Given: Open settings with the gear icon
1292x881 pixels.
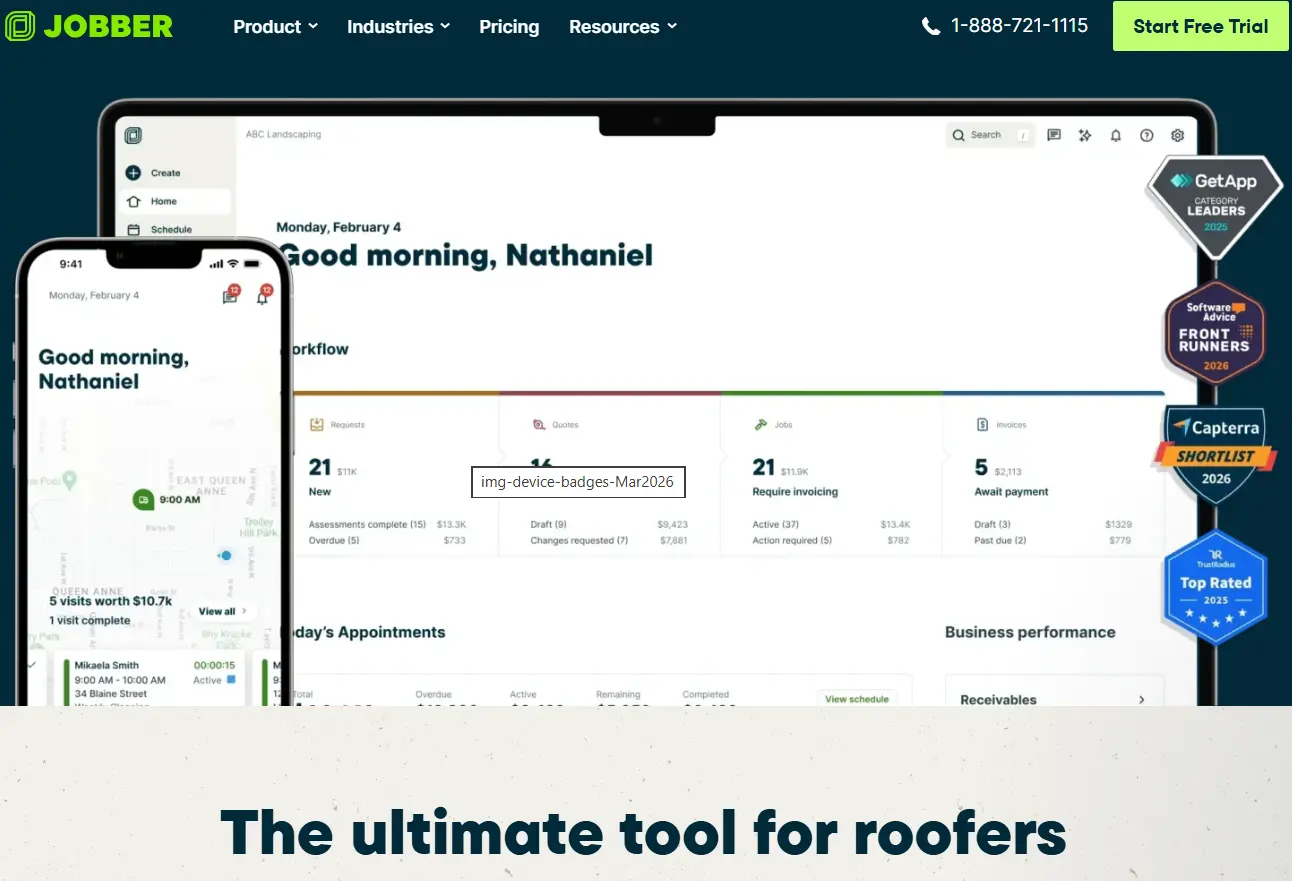Looking at the screenshot, I should tap(1177, 135).
